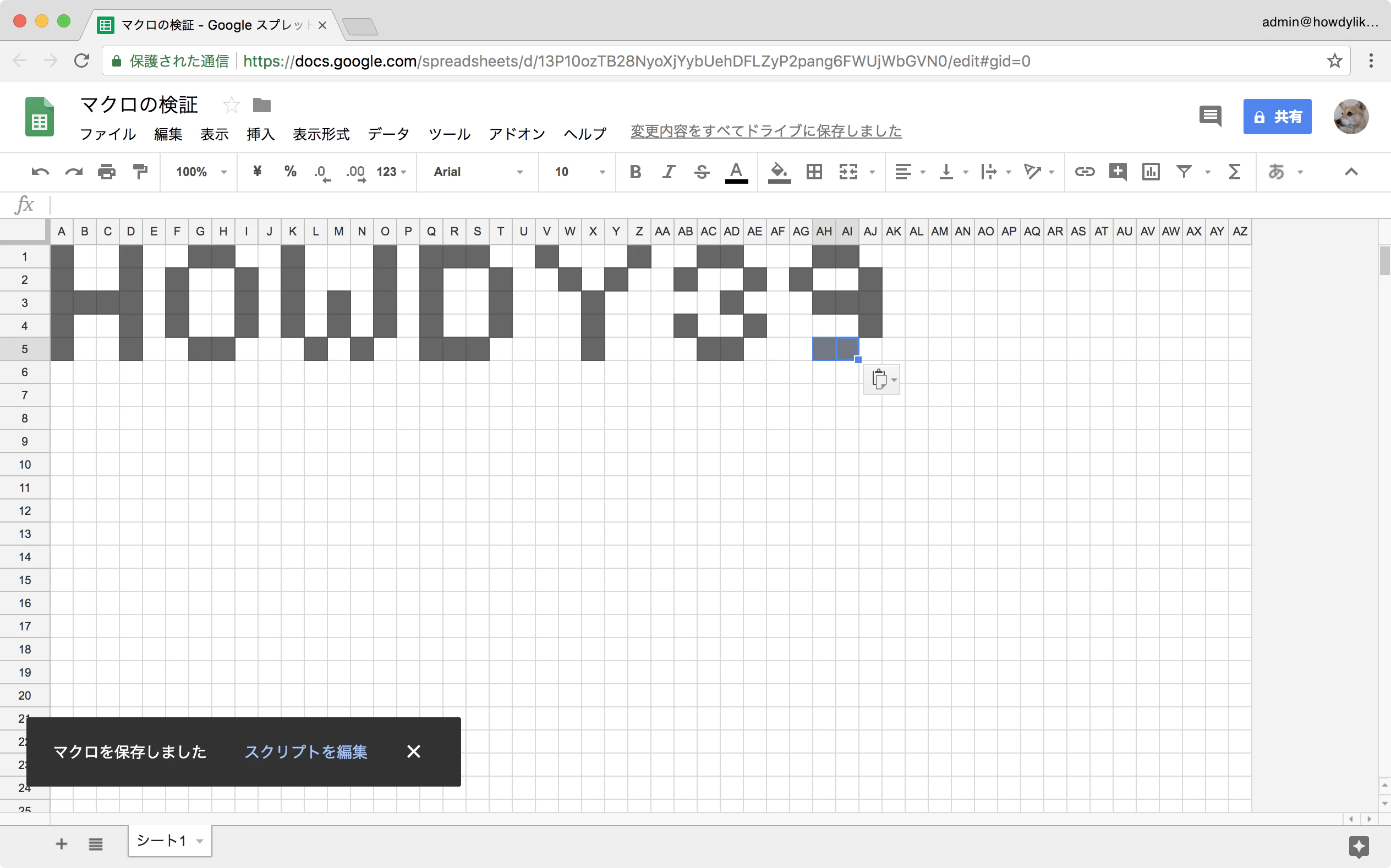1391x868 pixels.
Task: Dismiss the macro saved notification
Action: pyautogui.click(x=413, y=751)
